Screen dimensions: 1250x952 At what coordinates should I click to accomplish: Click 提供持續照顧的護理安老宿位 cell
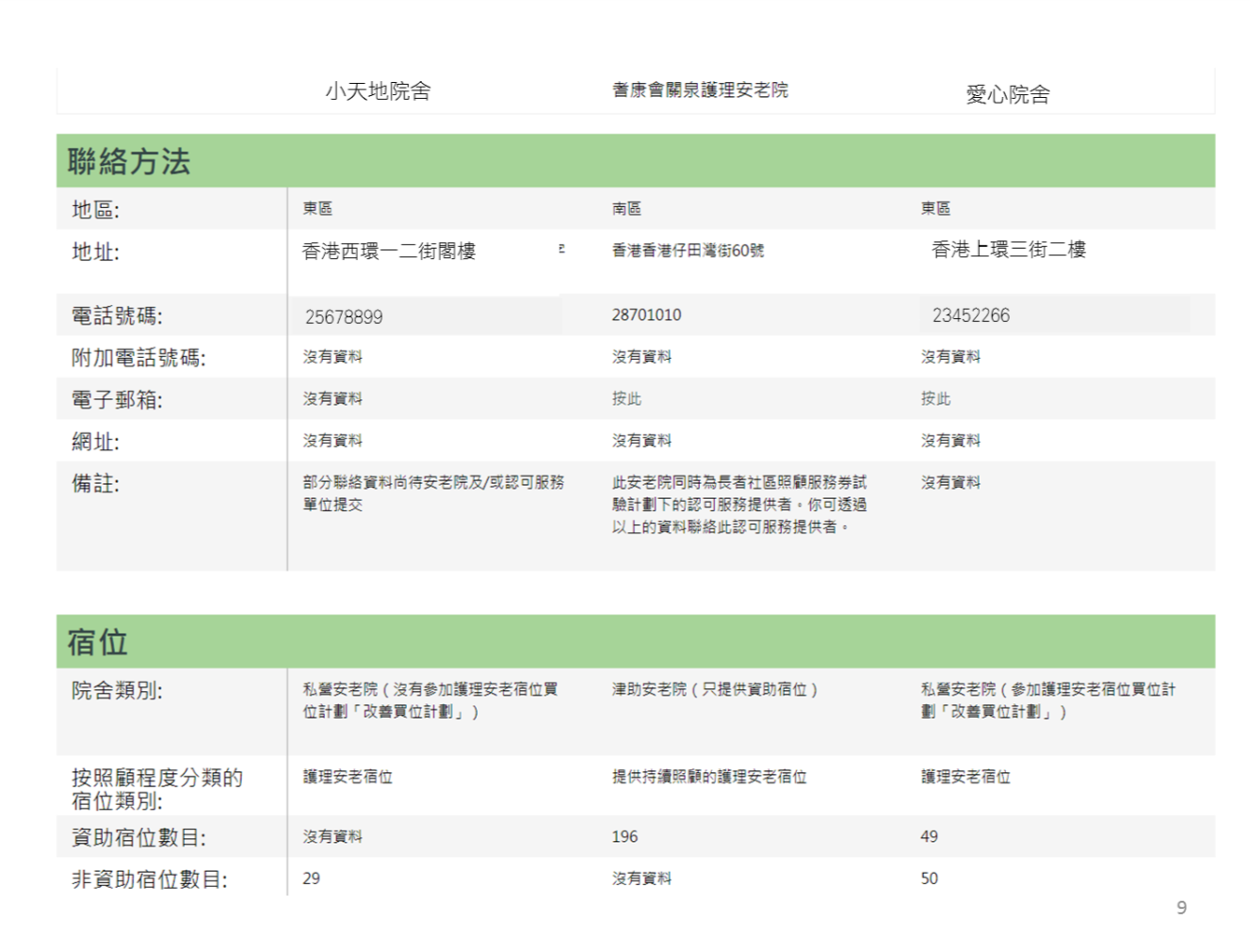(709, 777)
